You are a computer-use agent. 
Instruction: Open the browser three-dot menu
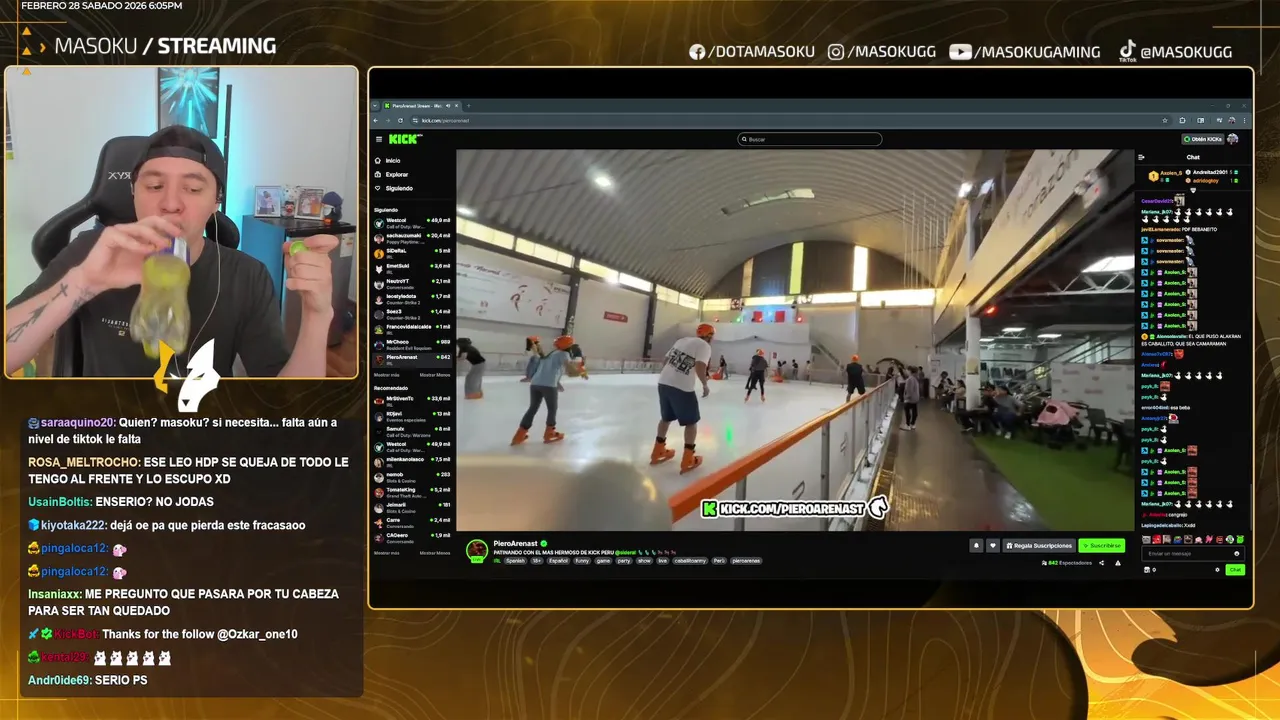[x=1244, y=120]
